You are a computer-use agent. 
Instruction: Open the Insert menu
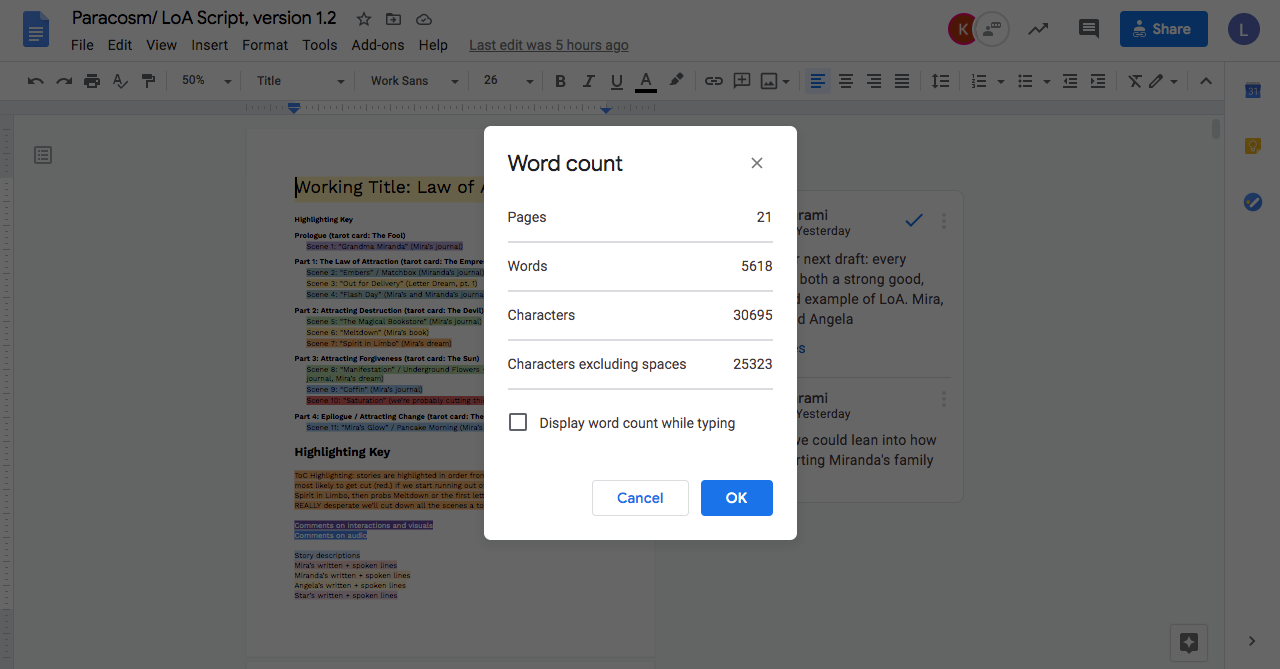click(x=210, y=45)
